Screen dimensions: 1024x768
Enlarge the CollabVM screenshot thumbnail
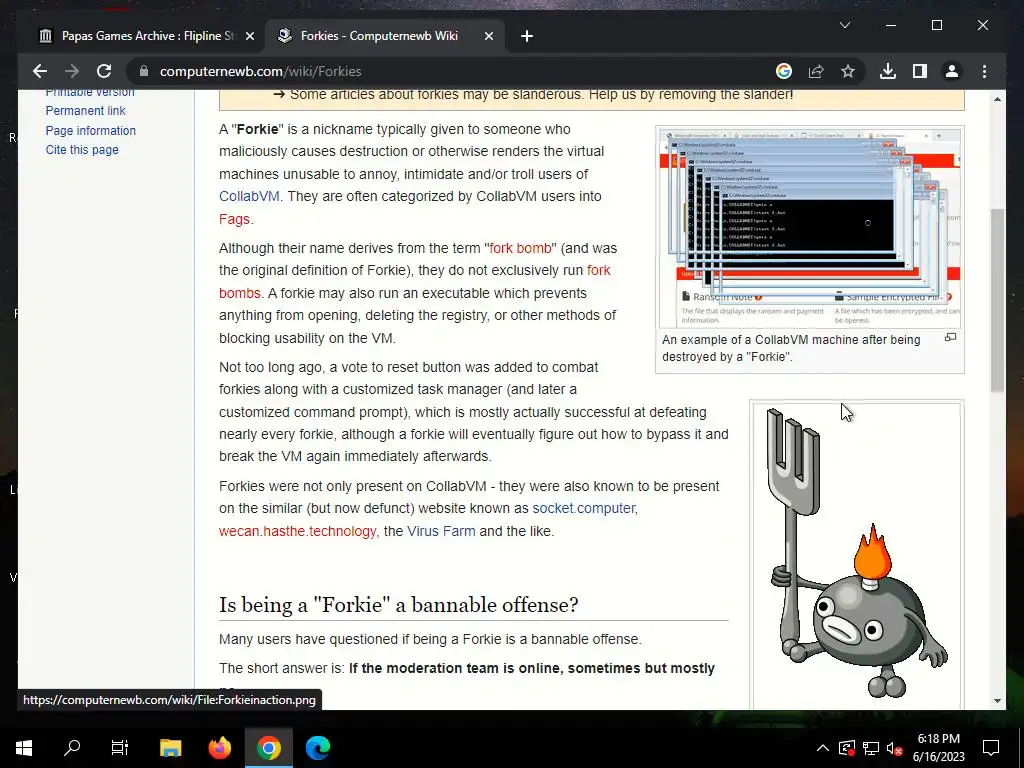click(810, 228)
